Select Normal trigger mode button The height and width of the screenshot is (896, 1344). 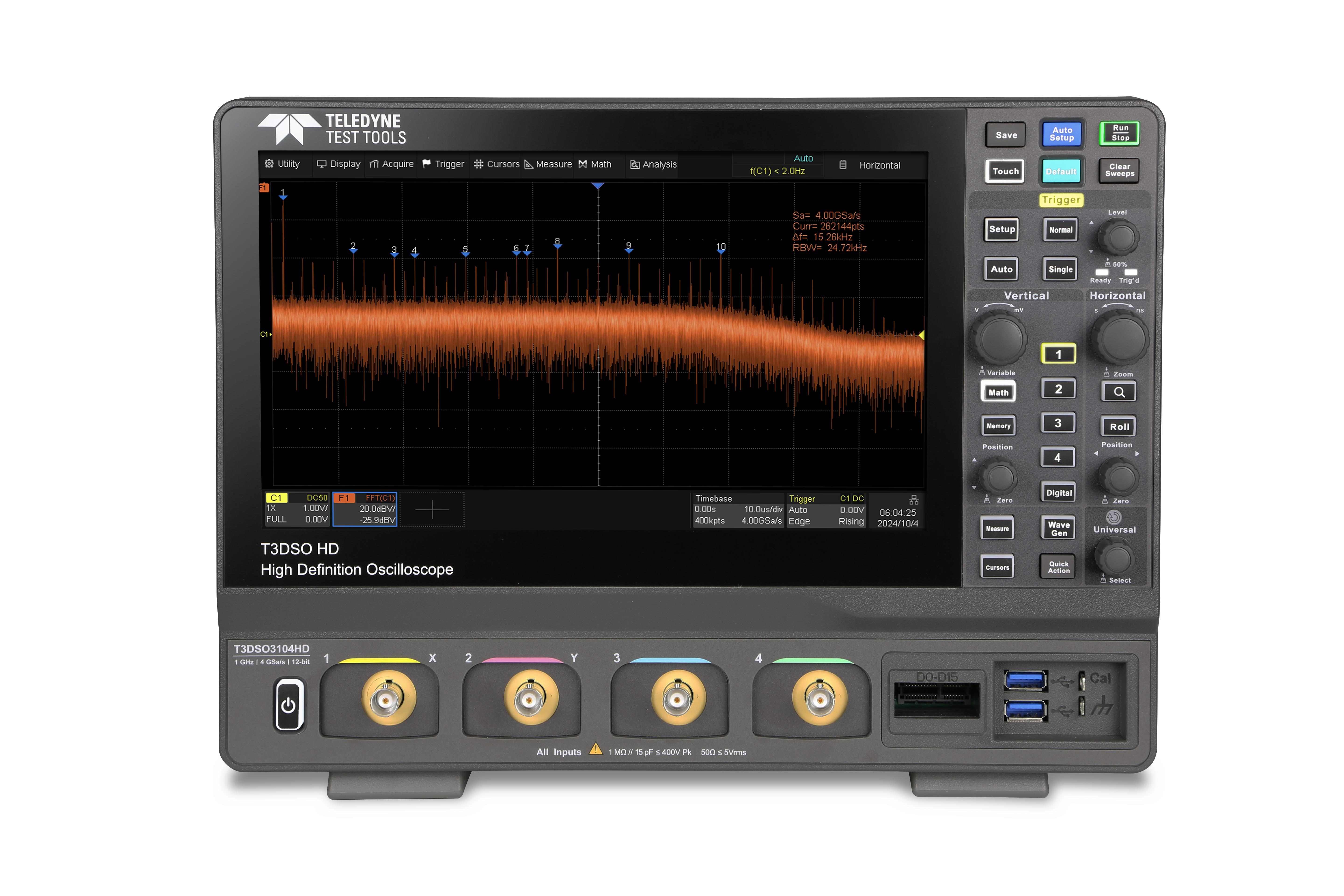(x=1060, y=230)
